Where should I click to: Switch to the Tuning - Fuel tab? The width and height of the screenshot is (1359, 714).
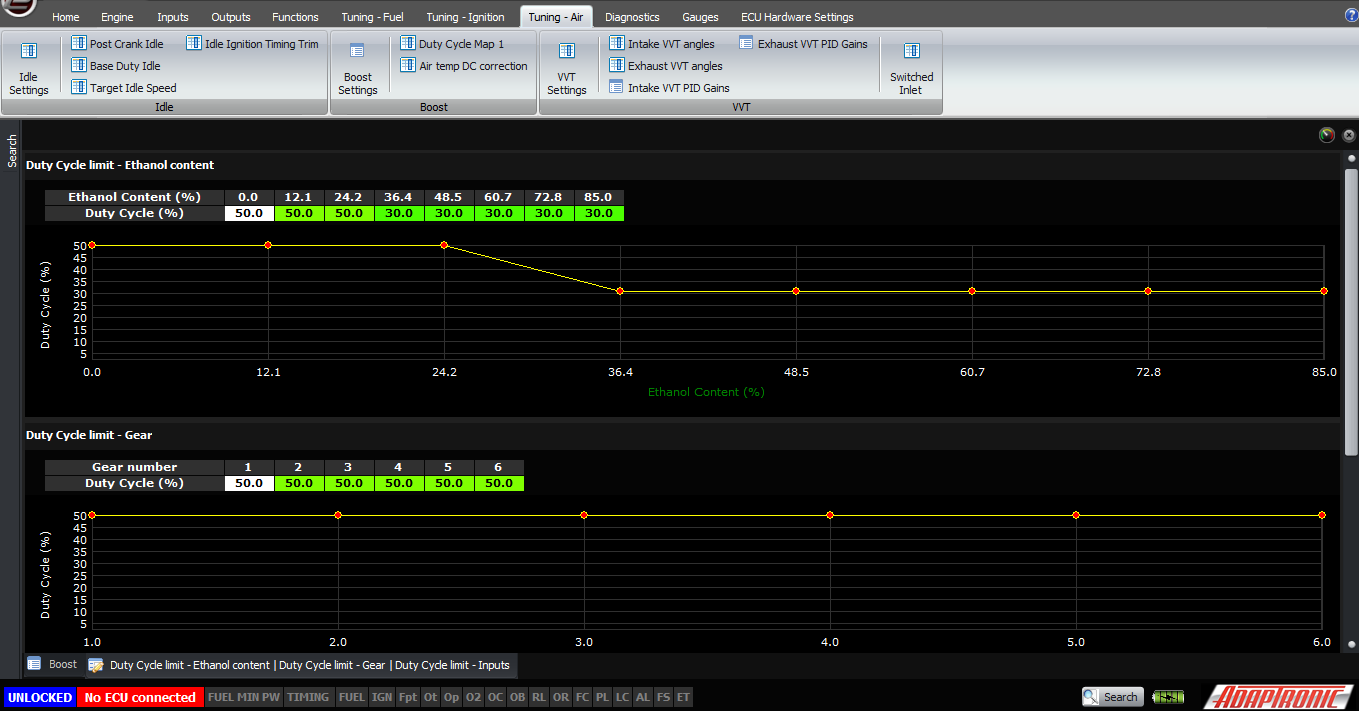tap(371, 17)
